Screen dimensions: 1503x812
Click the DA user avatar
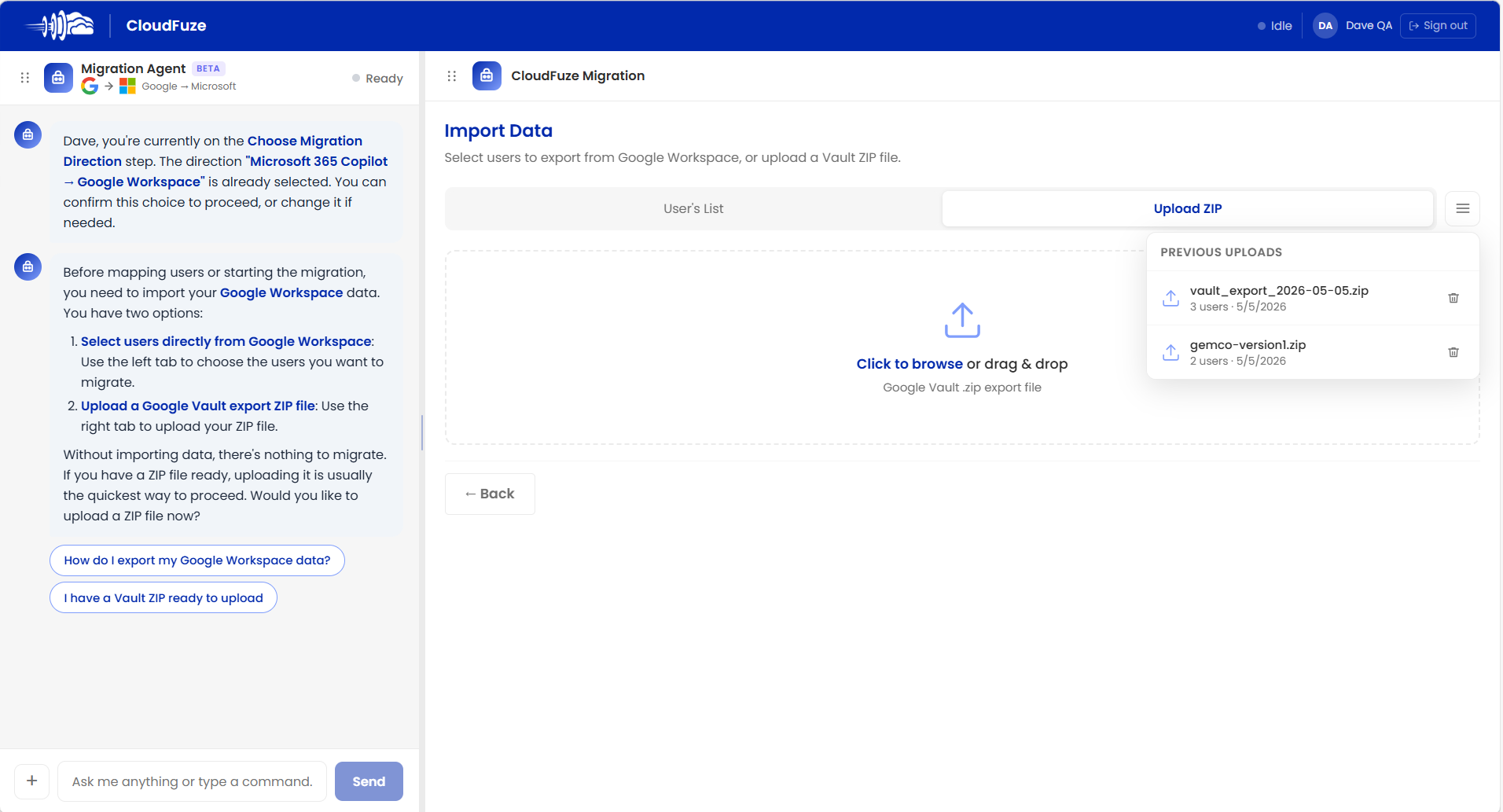(1325, 26)
